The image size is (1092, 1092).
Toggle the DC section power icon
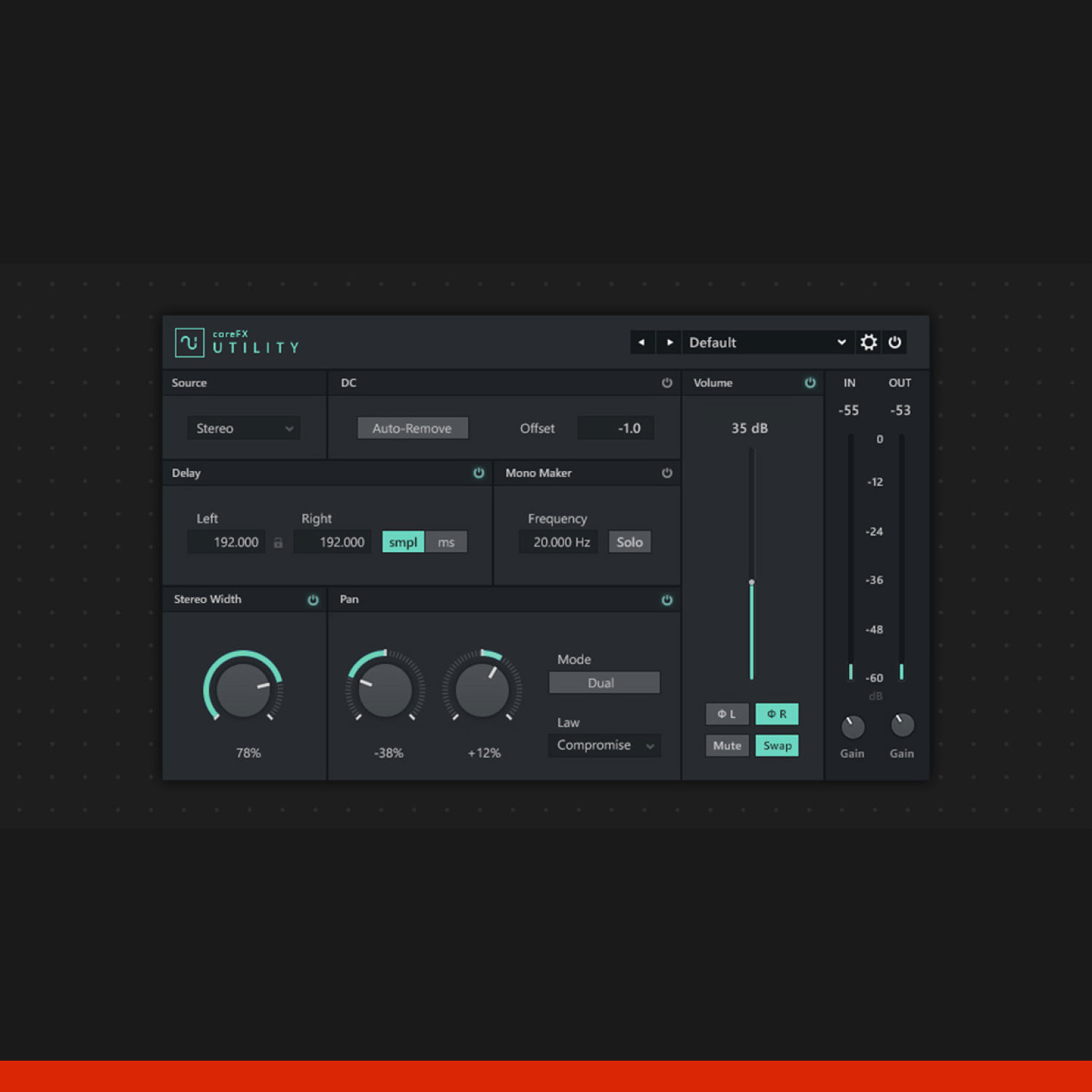[x=666, y=382]
